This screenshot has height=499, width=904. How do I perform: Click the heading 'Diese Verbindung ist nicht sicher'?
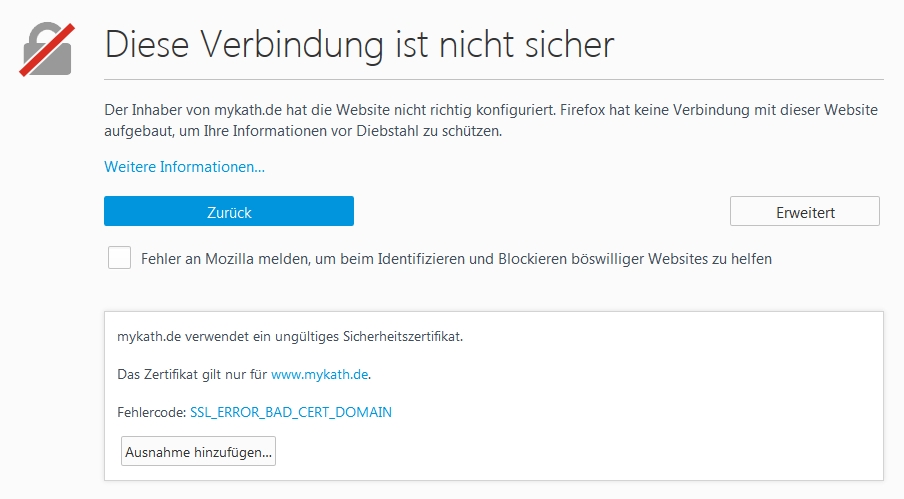(359, 44)
